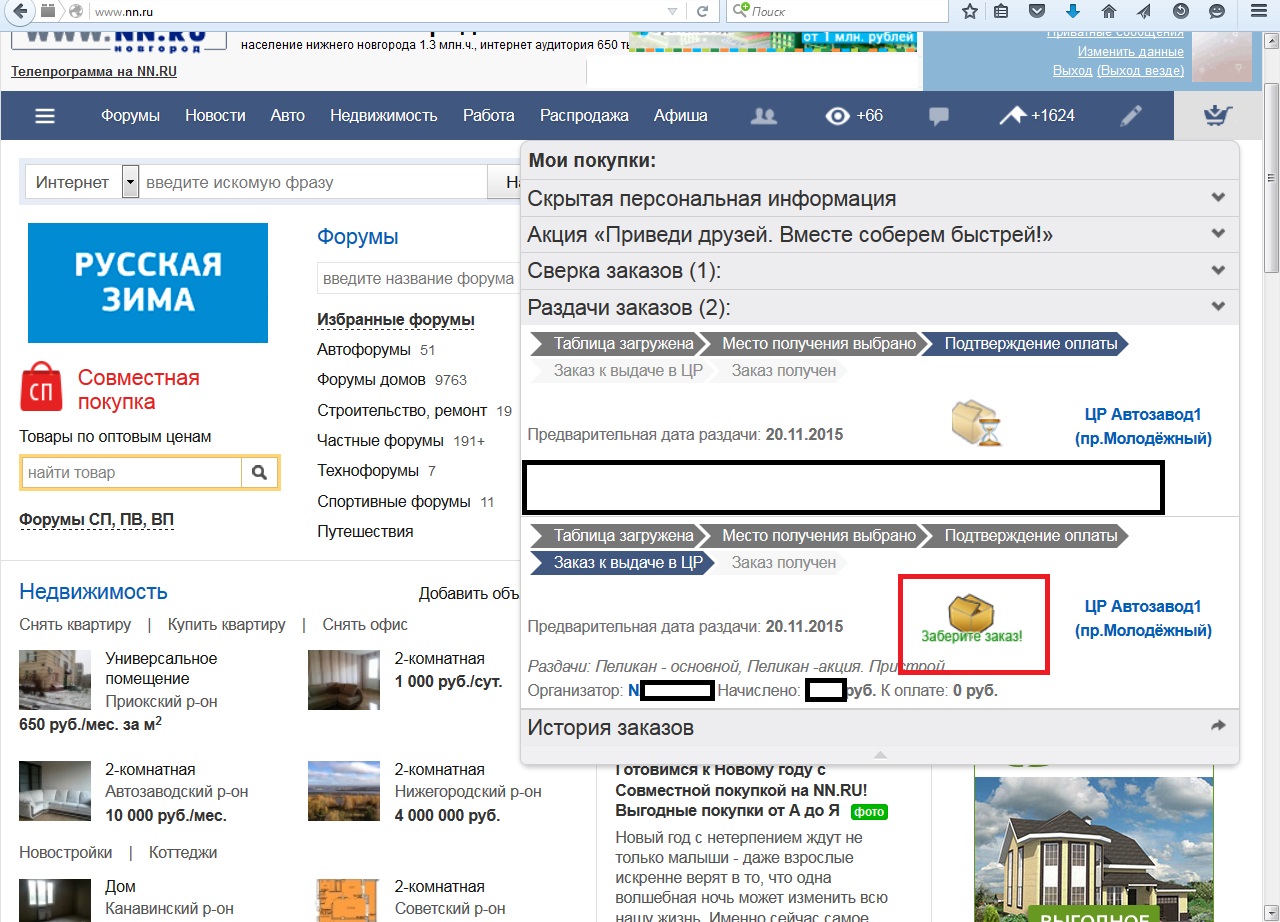Open the pencil edit icon in navbar

(1130, 116)
